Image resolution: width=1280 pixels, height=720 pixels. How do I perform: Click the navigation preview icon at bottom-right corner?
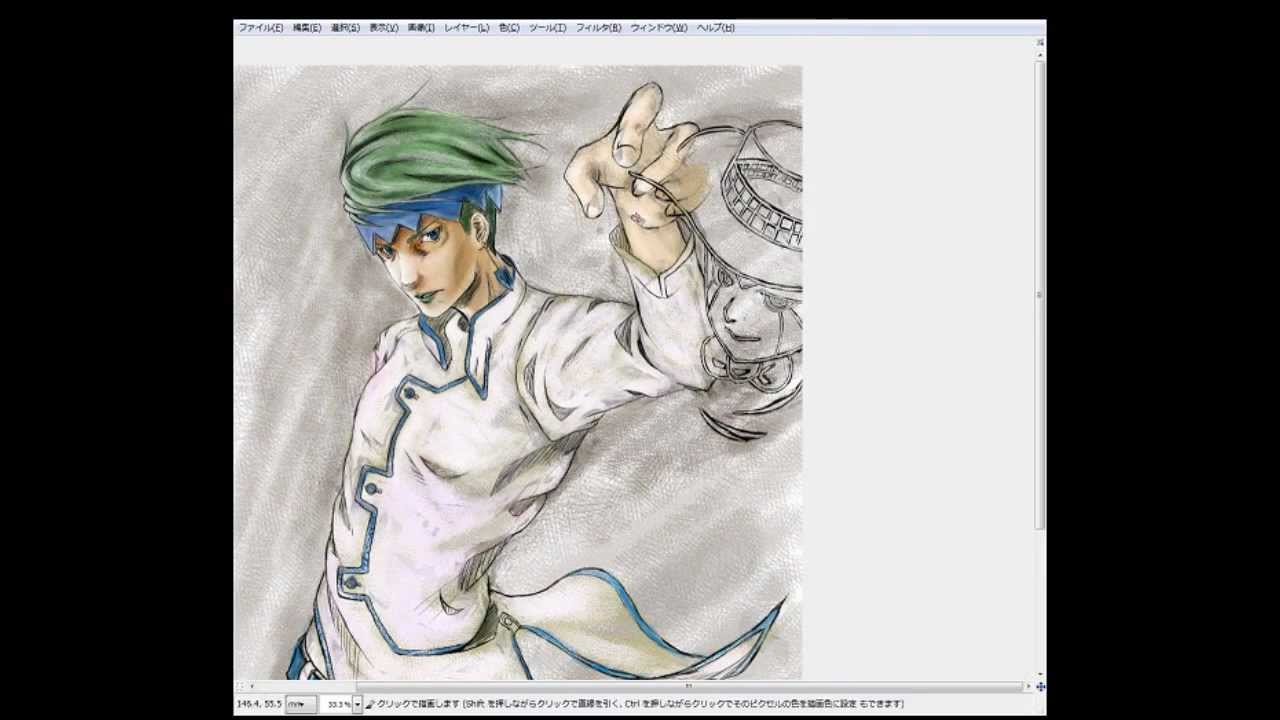tap(1041, 687)
